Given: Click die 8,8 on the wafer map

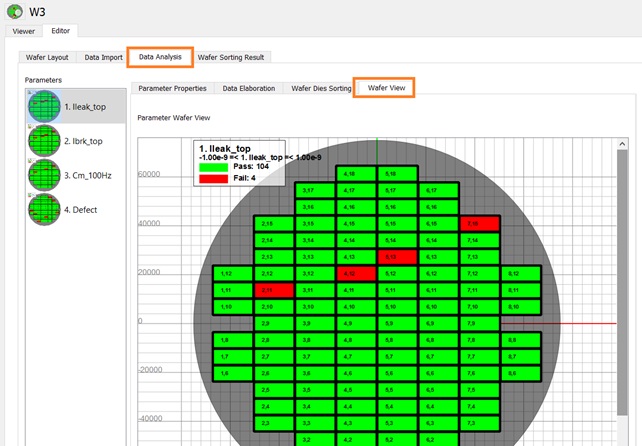Looking at the screenshot, I should 521,340.
